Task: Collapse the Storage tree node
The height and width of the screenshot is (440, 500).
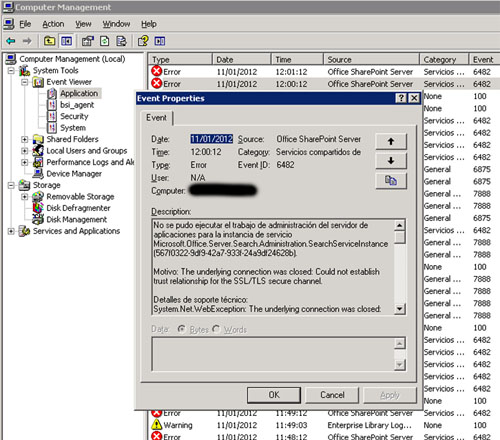Action: point(11,185)
